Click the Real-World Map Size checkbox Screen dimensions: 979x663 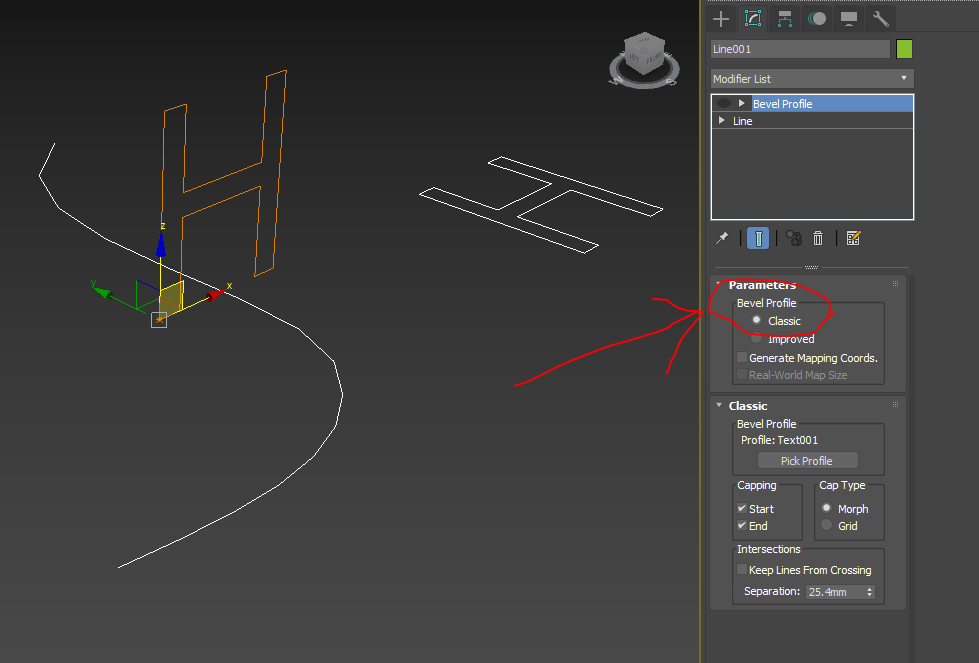point(742,375)
